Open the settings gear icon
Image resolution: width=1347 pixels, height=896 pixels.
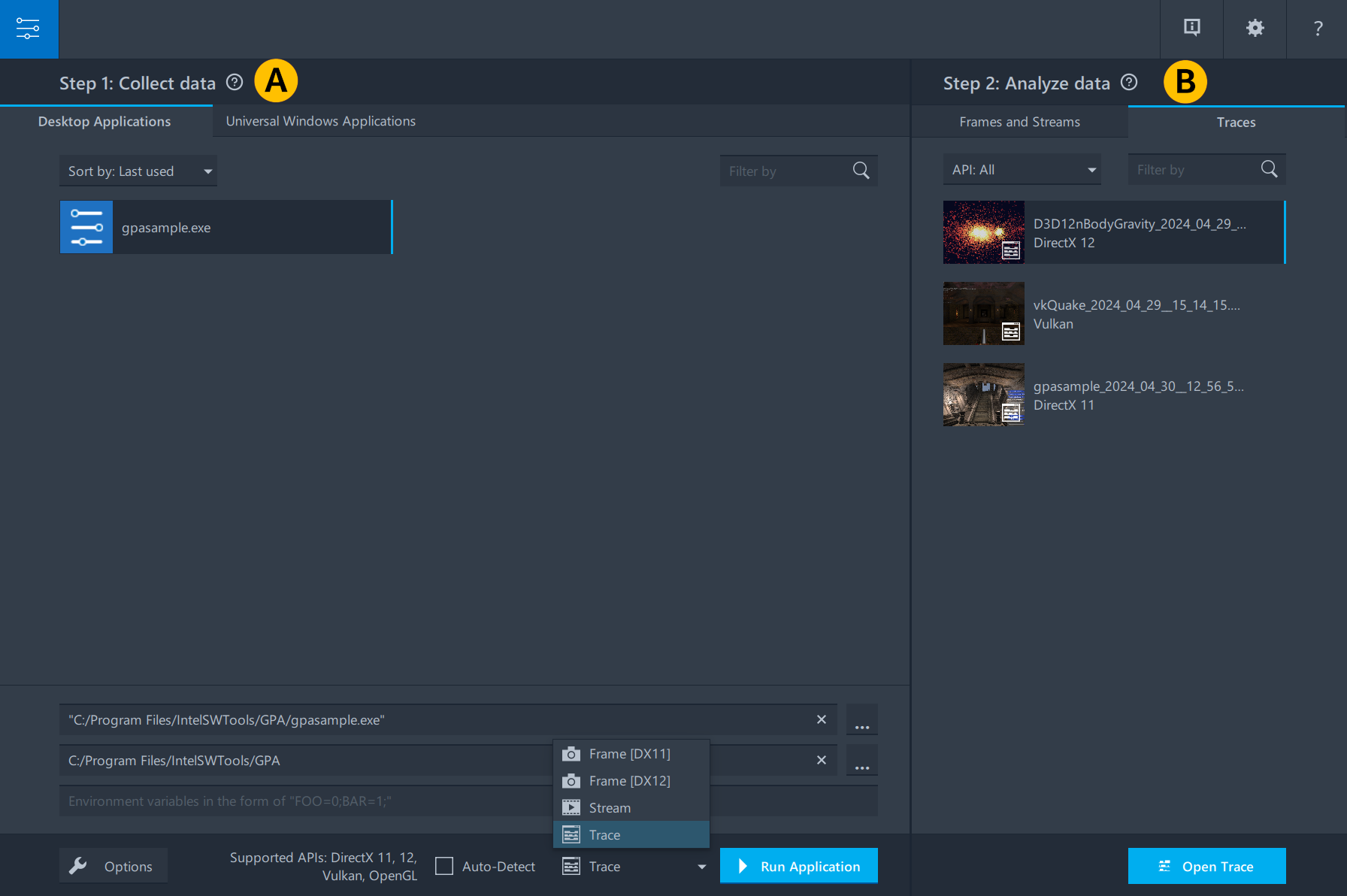coord(1255,29)
